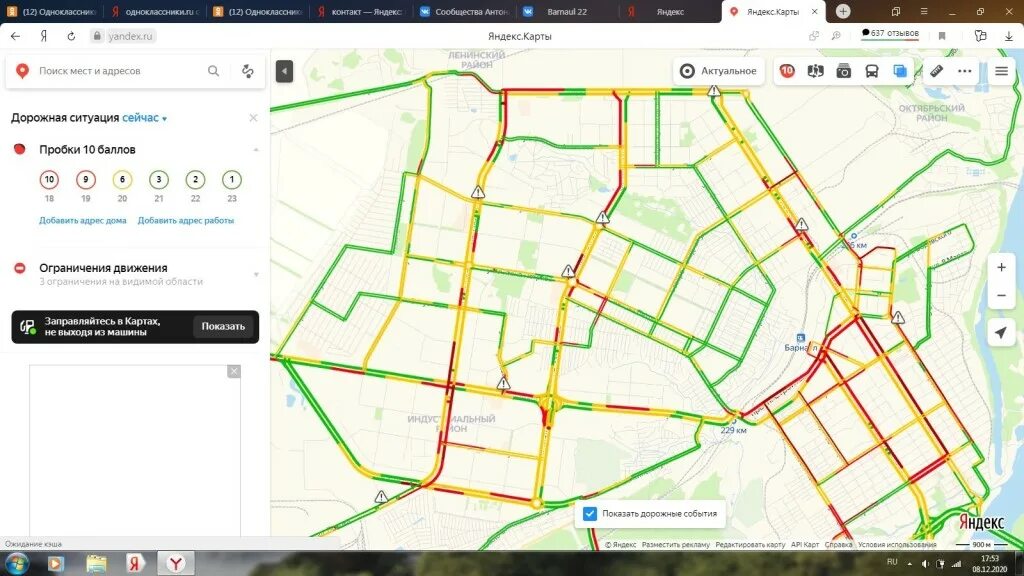Click RU language indicator
1024x576 pixels.
892,562
